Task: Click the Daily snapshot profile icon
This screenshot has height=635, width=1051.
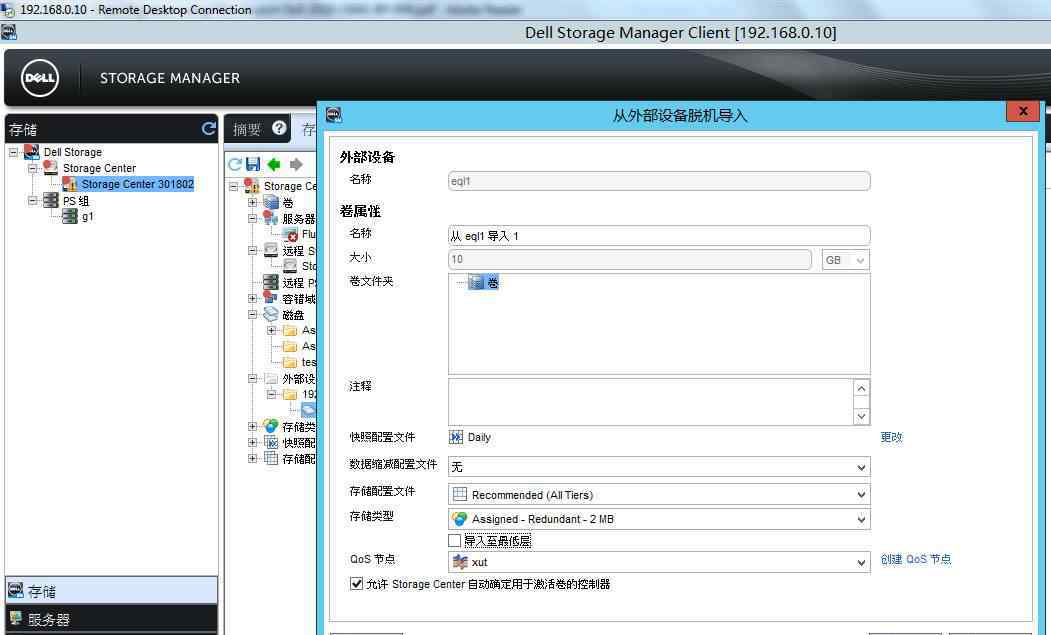Action: 456,437
